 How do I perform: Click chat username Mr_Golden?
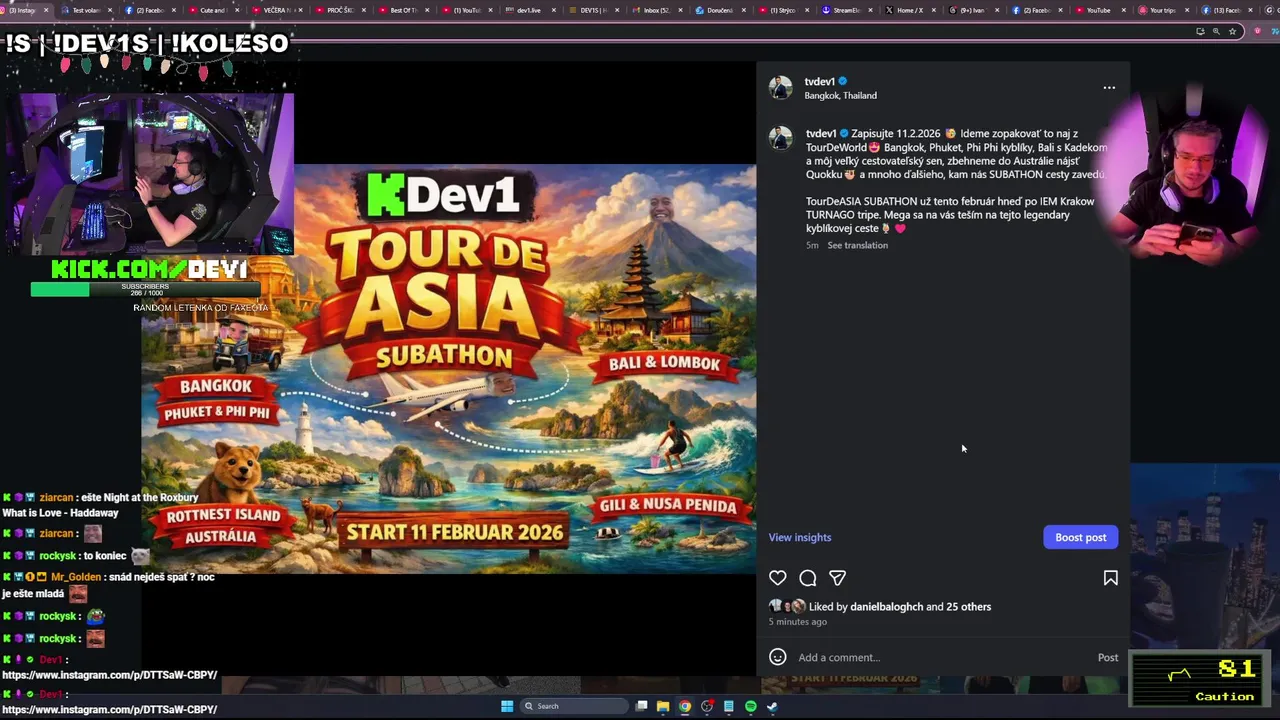(76, 578)
